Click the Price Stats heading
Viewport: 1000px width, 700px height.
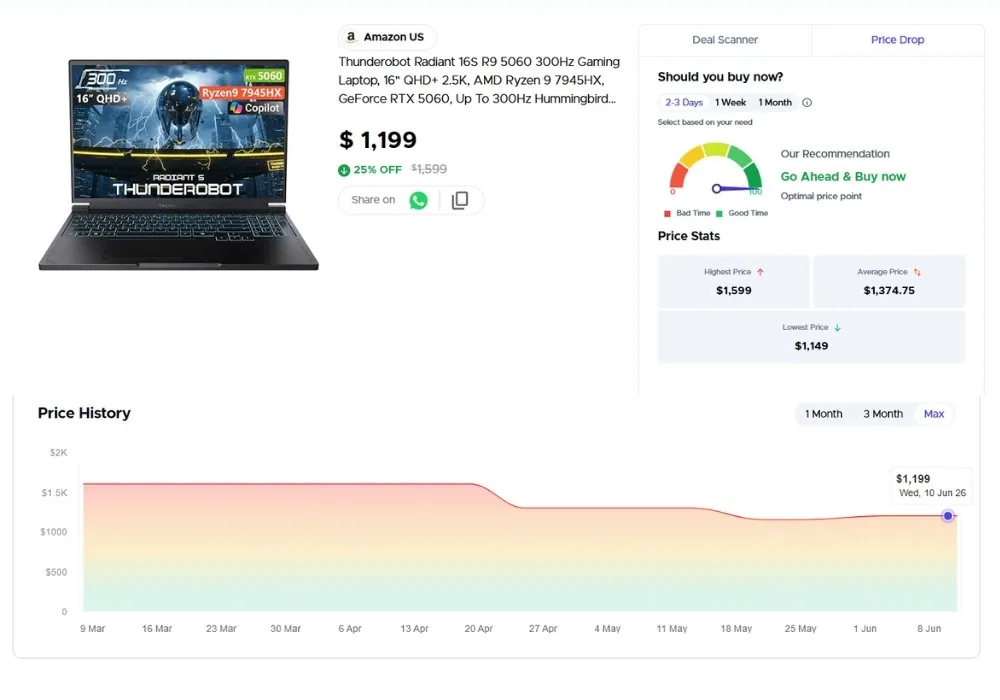tap(689, 236)
